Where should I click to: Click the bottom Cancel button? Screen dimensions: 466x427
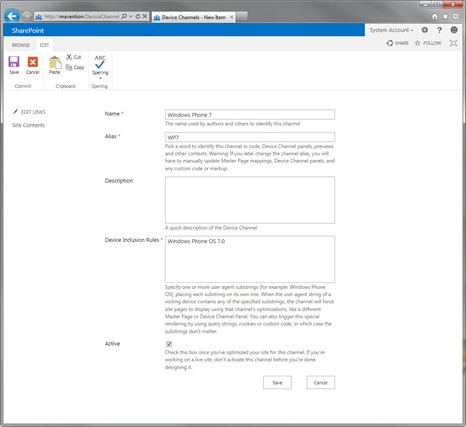[321, 383]
